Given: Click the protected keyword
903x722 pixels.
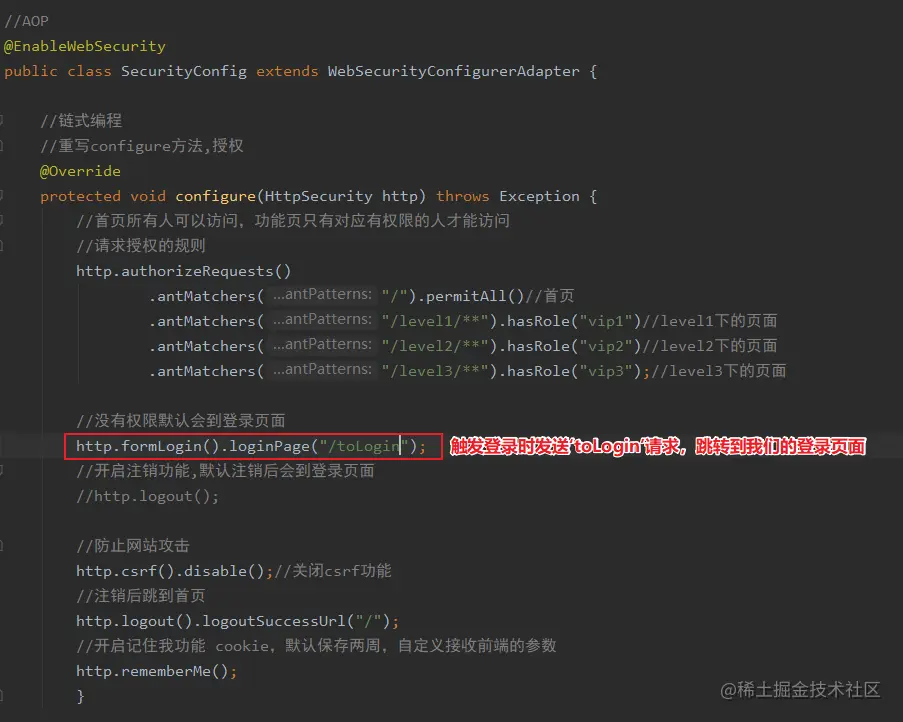Looking at the screenshot, I should pos(80,196).
